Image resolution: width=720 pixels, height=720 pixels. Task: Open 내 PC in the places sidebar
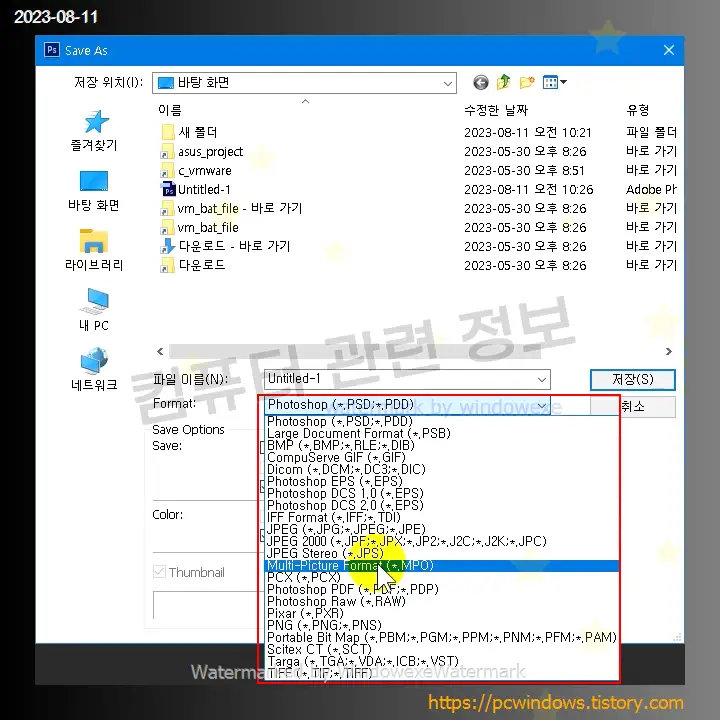tap(94, 310)
